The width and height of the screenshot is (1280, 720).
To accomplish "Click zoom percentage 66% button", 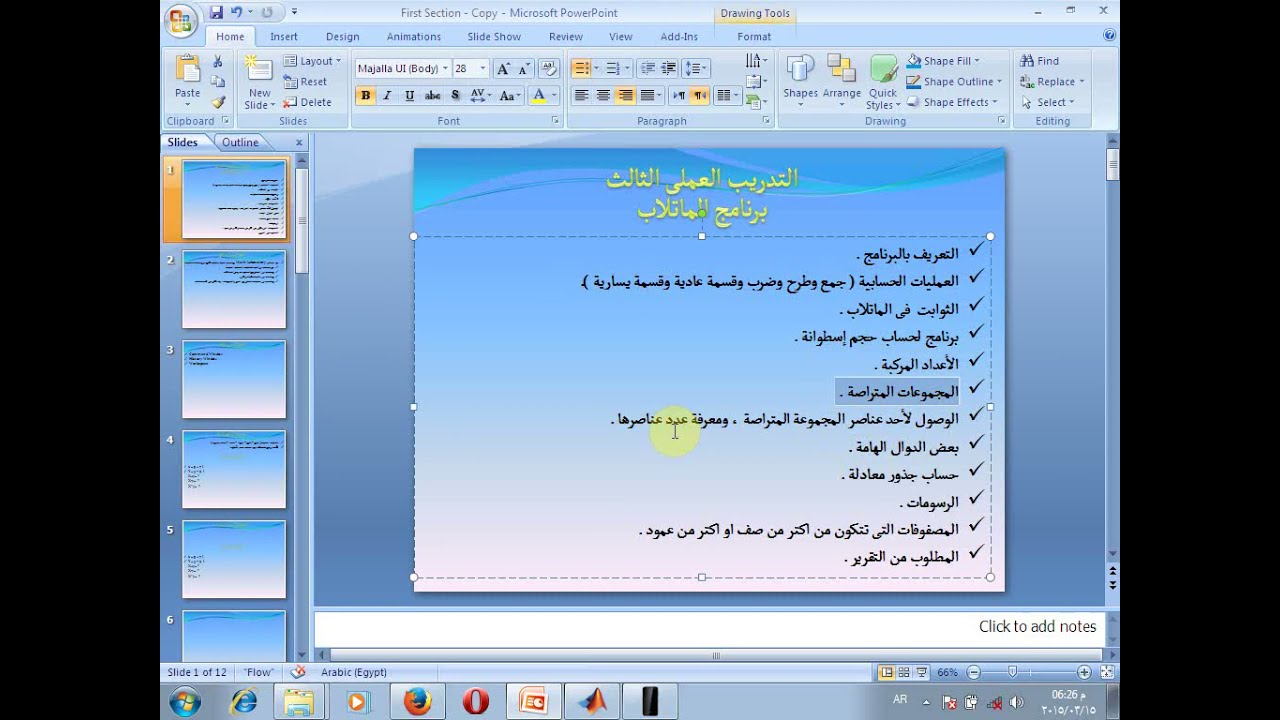I will tap(947, 673).
